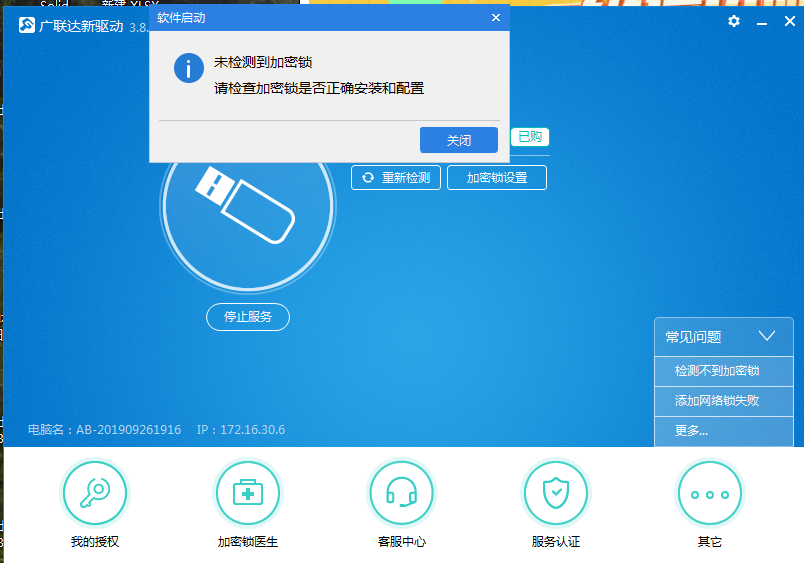The image size is (804, 563).
Task: Close the Glodon driver main window
Action: pos(790,21)
